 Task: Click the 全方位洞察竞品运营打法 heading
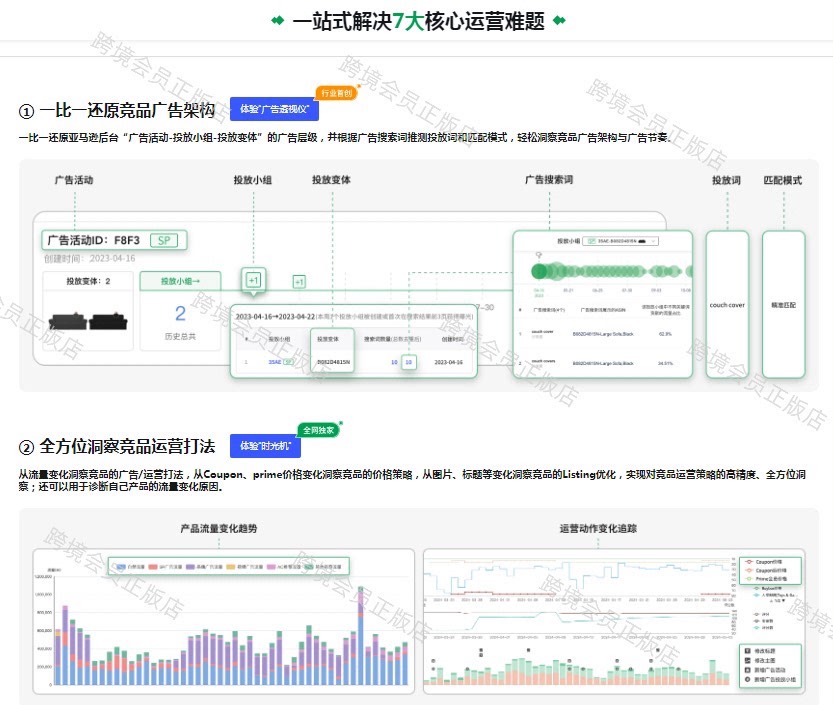tap(127, 446)
